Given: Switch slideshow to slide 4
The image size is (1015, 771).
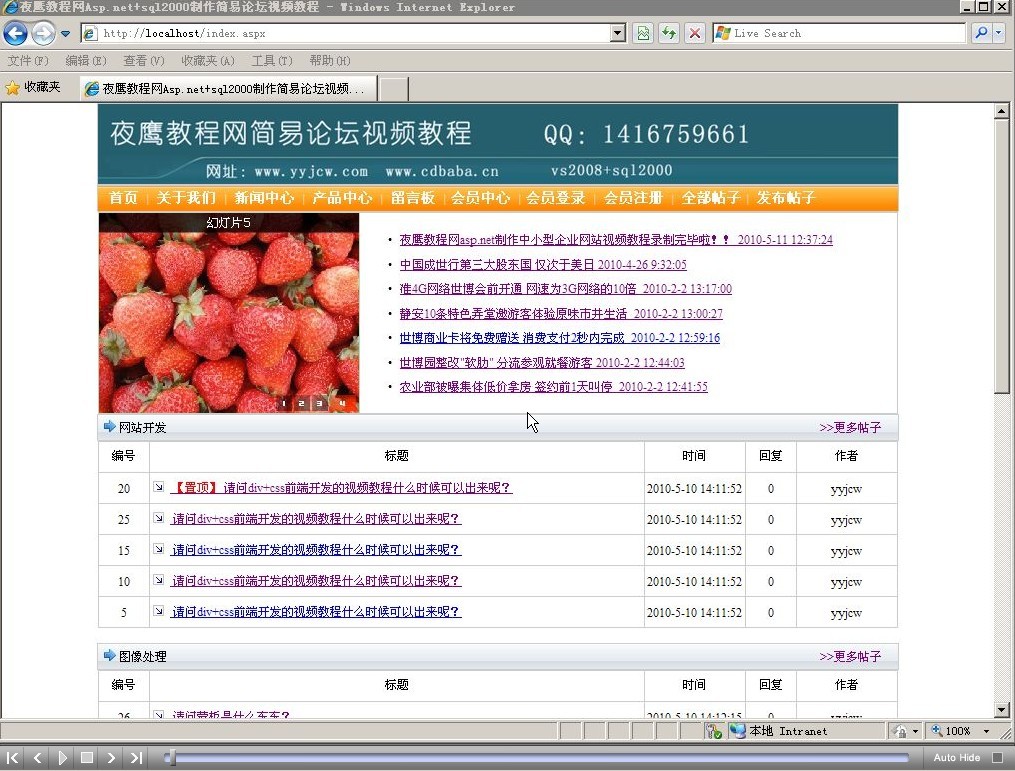Looking at the screenshot, I should 342,403.
